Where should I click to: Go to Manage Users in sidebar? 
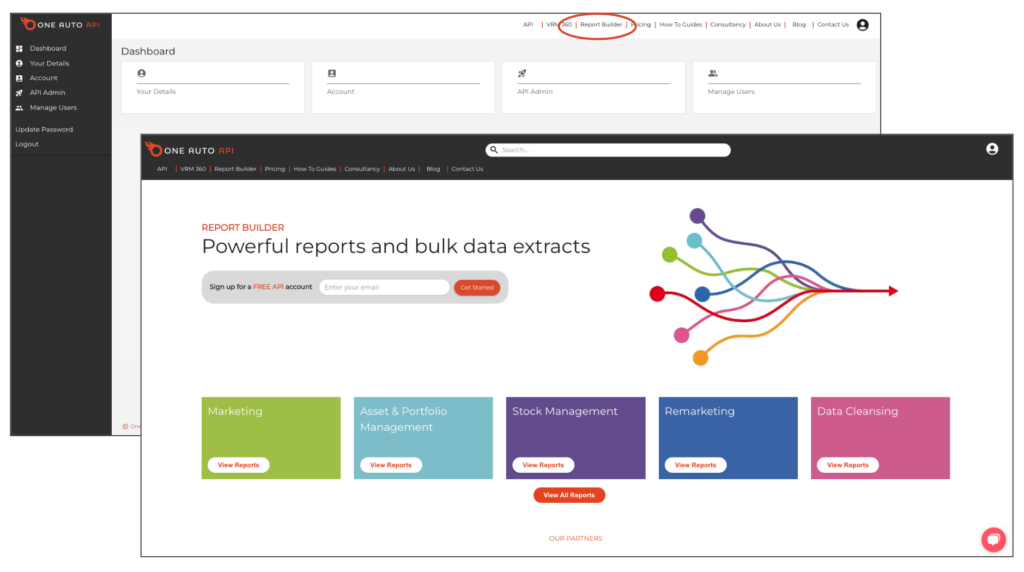click(x=53, y=108)
